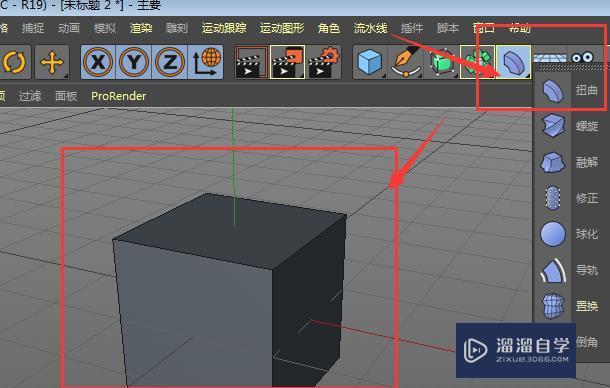This screenshot has width=610, height=388.
Task: Open the 插件 menu
Action: pyautogui.click(x=412, y=28)
